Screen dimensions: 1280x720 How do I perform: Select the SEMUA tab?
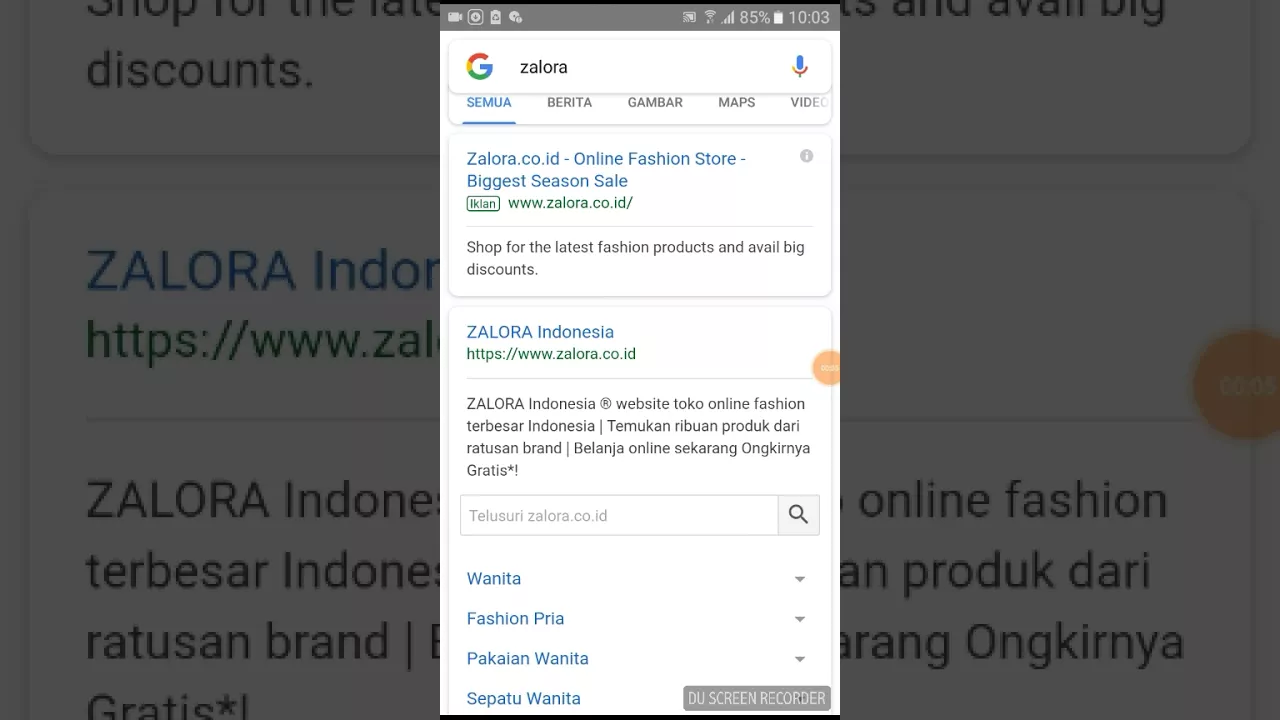point(489,102)
